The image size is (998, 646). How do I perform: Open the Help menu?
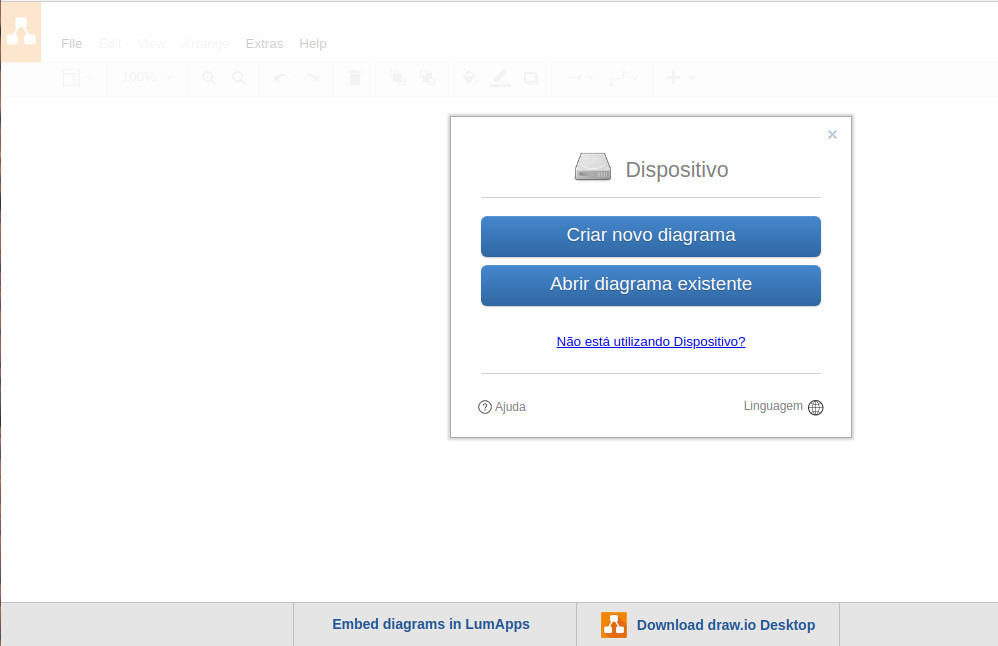click(x=313, y=43)
